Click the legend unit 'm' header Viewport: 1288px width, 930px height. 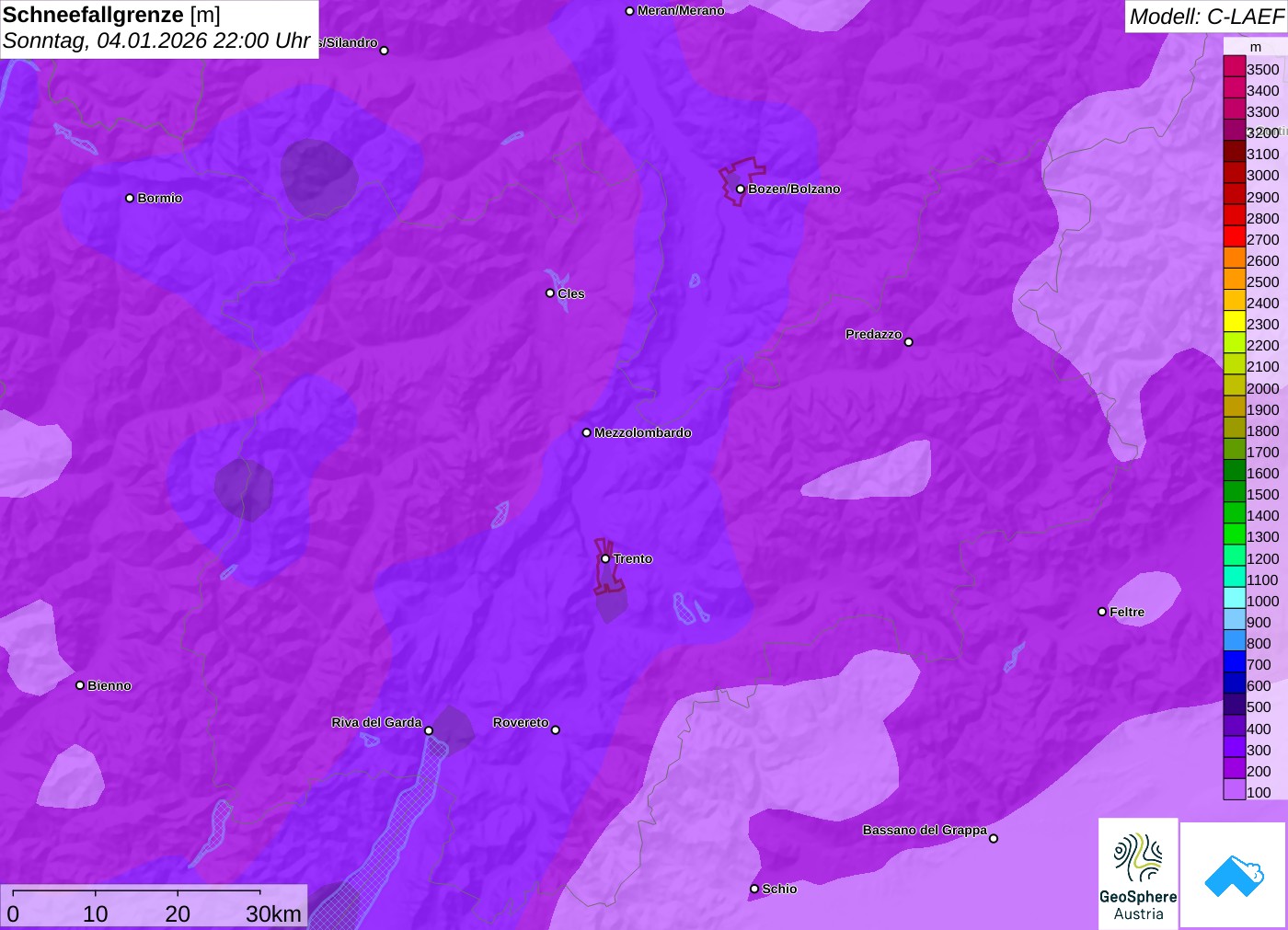1256,47
